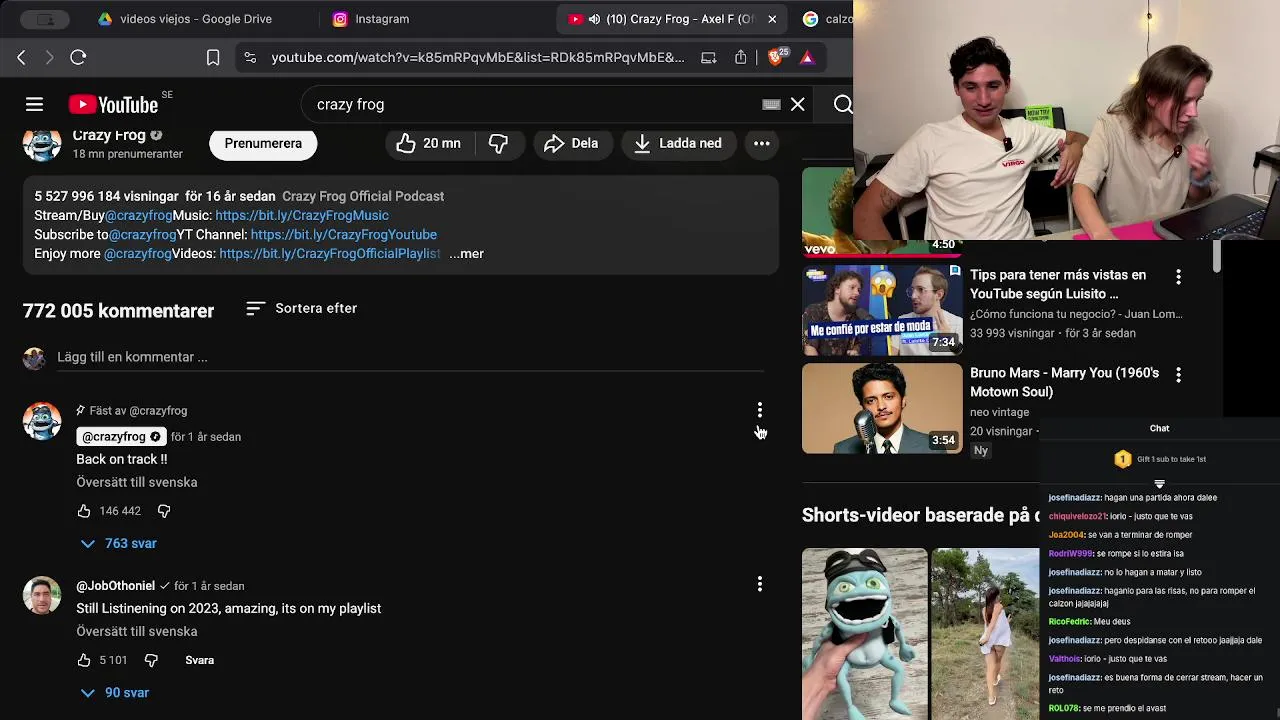Click the search magnifier button
The image size is (1280, 720).
[843, 104]
